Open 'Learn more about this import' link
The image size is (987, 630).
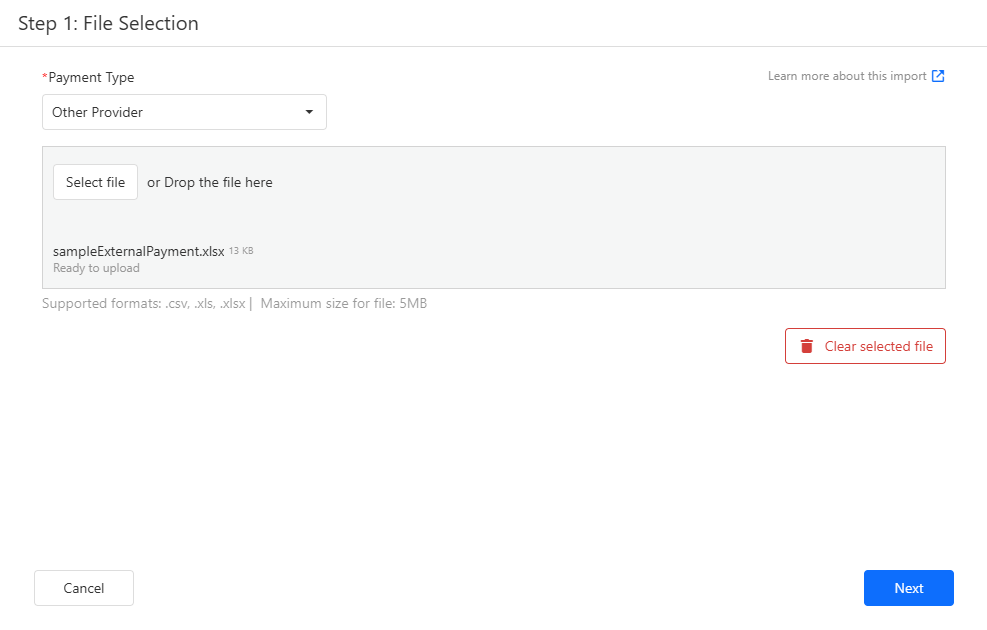point(847,76)
